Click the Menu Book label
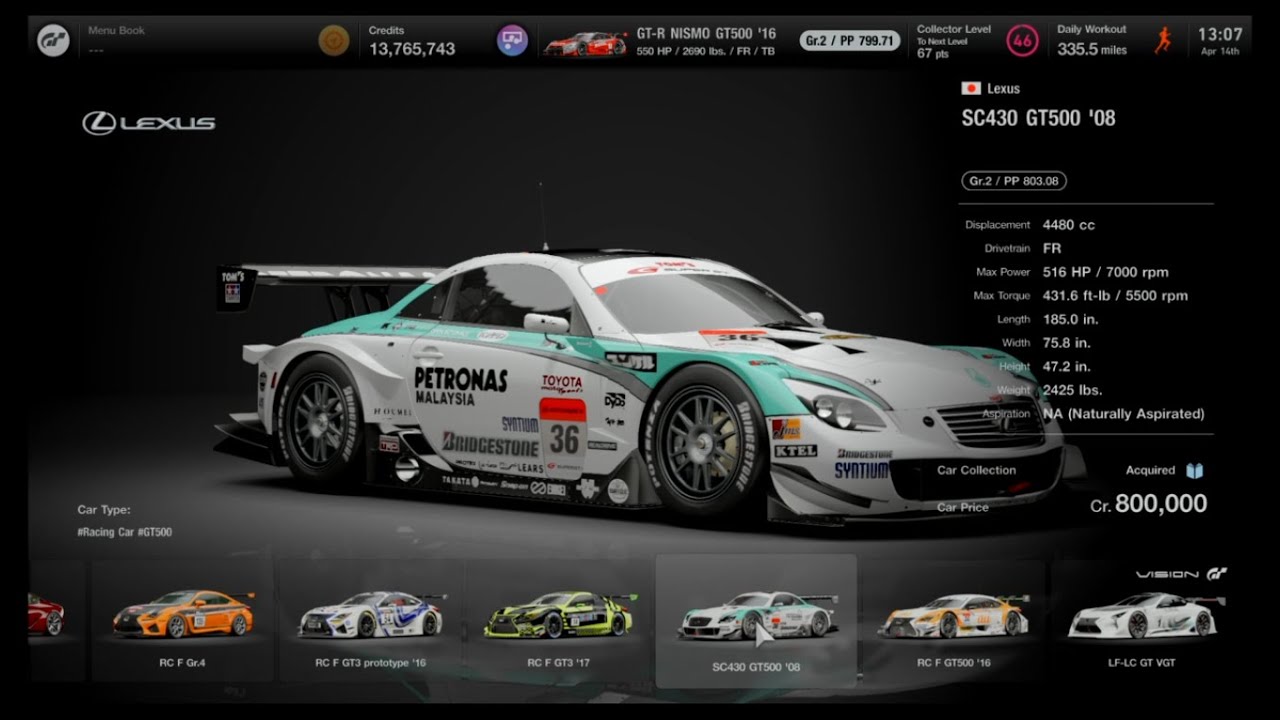This screenshot has width=1280, height=720. (x=116, y=30)
